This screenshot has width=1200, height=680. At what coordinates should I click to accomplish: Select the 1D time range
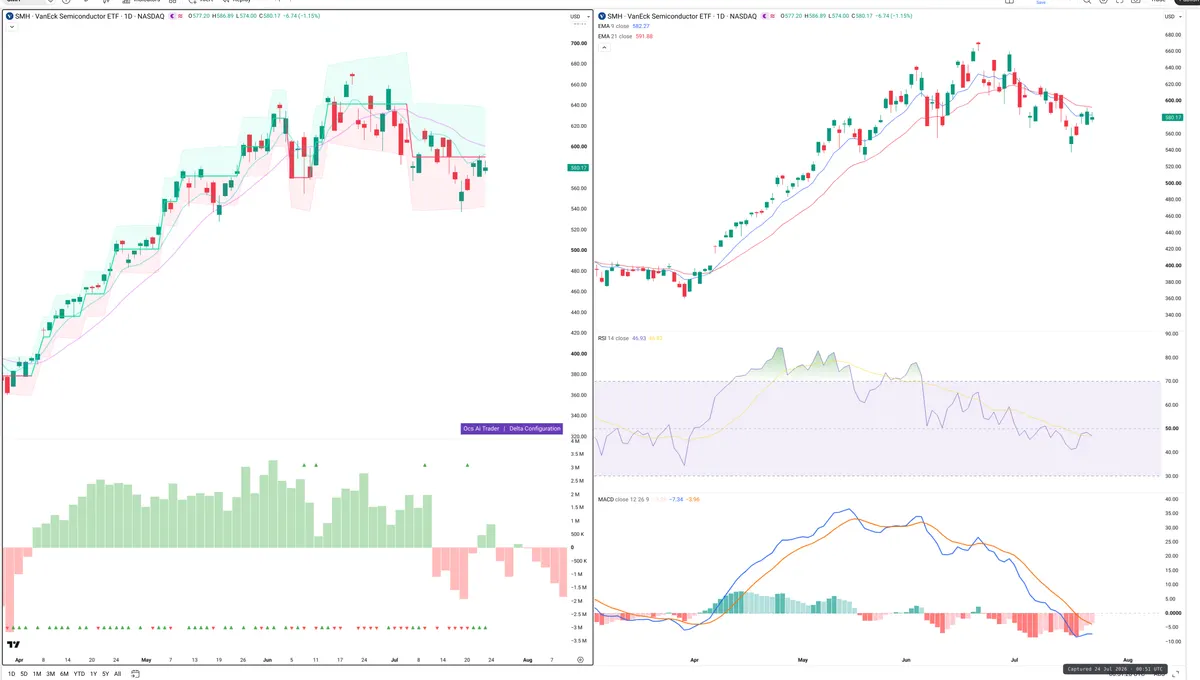[x=11, y=674]
